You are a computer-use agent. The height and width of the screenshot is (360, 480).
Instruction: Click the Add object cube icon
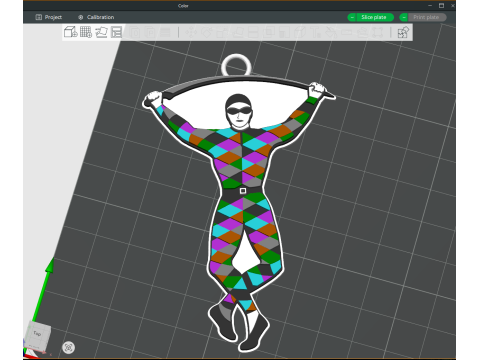pyautogui.click(x=71, y=32)
